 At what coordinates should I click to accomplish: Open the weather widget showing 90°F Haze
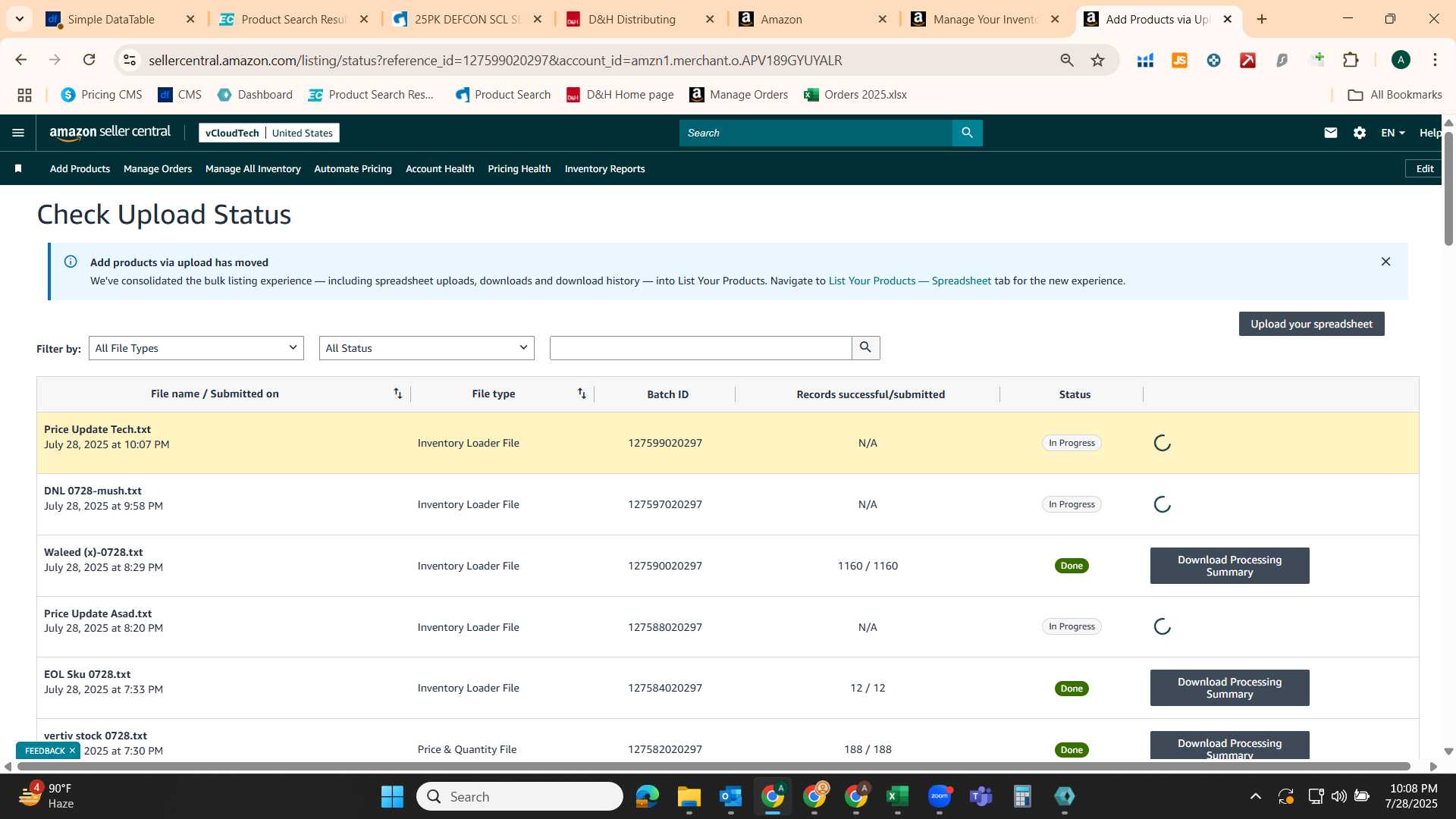47,796
